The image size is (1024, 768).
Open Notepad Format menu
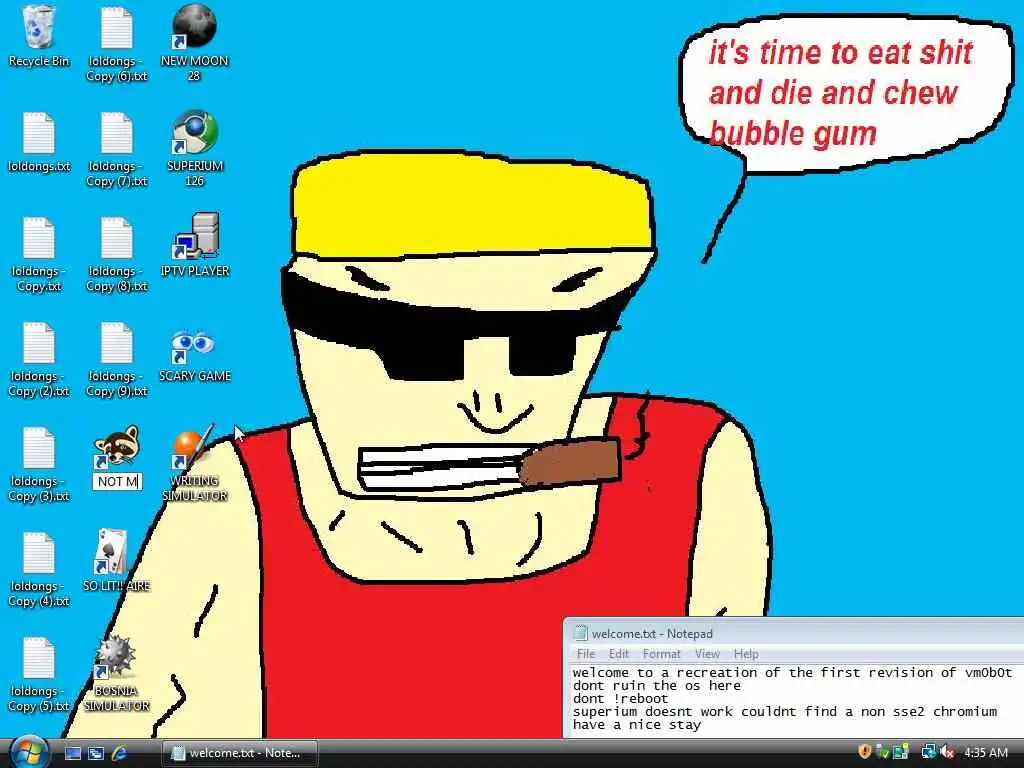[x=662, y=654]
